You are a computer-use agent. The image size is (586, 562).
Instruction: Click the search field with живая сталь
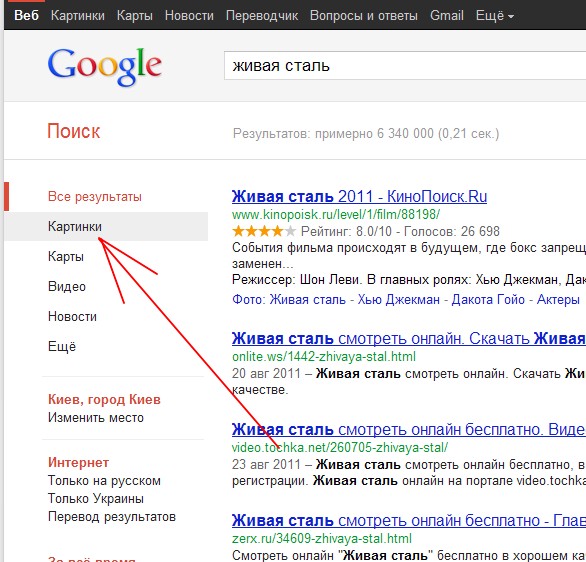(405, 66)
